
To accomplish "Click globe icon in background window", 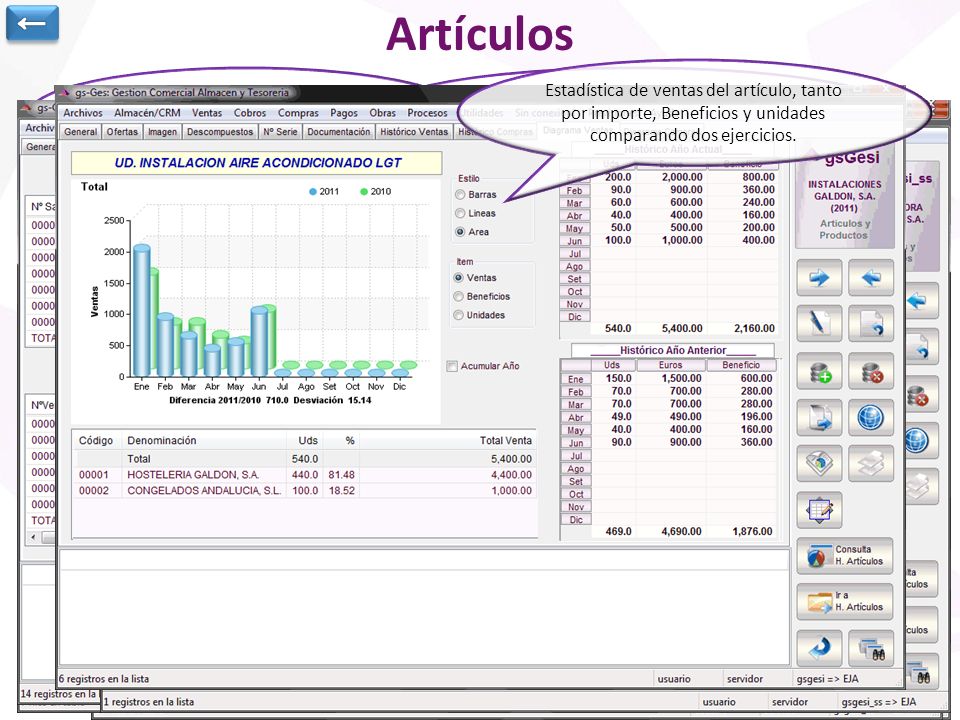I will coord(921,441).
